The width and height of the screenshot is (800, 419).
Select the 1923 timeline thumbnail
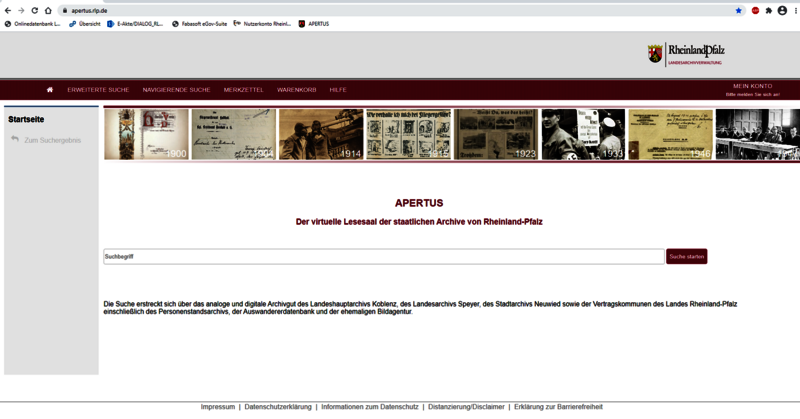coord(496,134)
